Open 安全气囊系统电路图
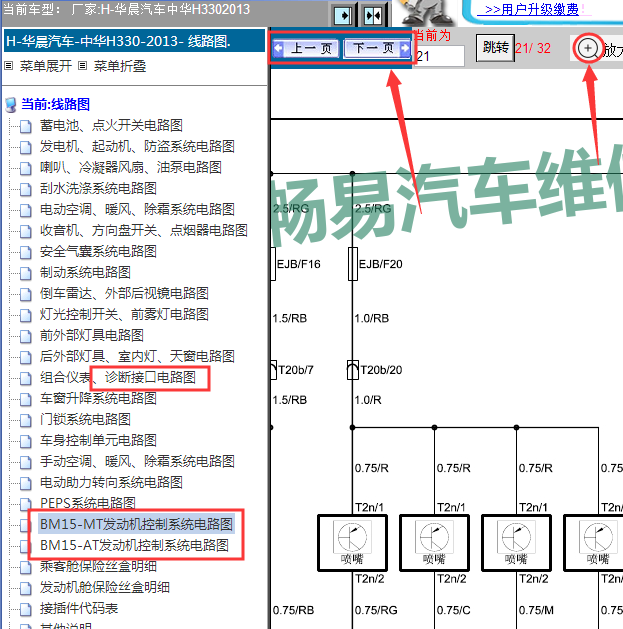Viewport: 623px width, 629px height. 98,251
